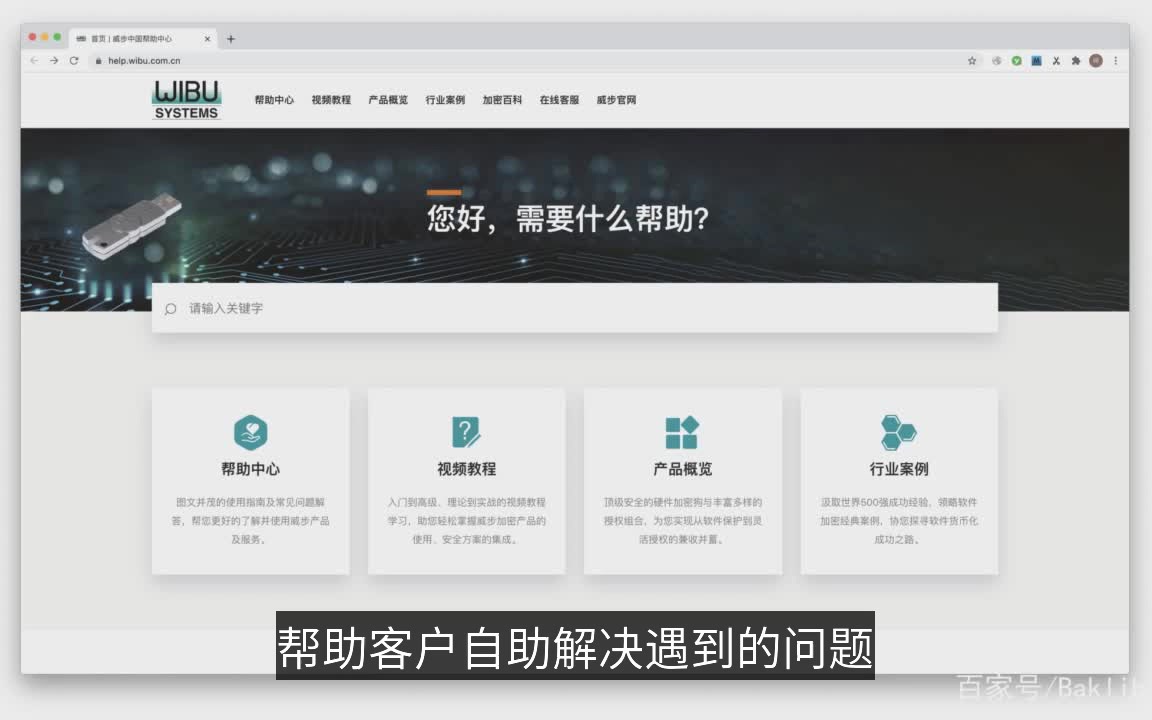This screenshot has width=1152, height=720.
Task: Click the 产品概览 squares icon
Action: (682, 431)
